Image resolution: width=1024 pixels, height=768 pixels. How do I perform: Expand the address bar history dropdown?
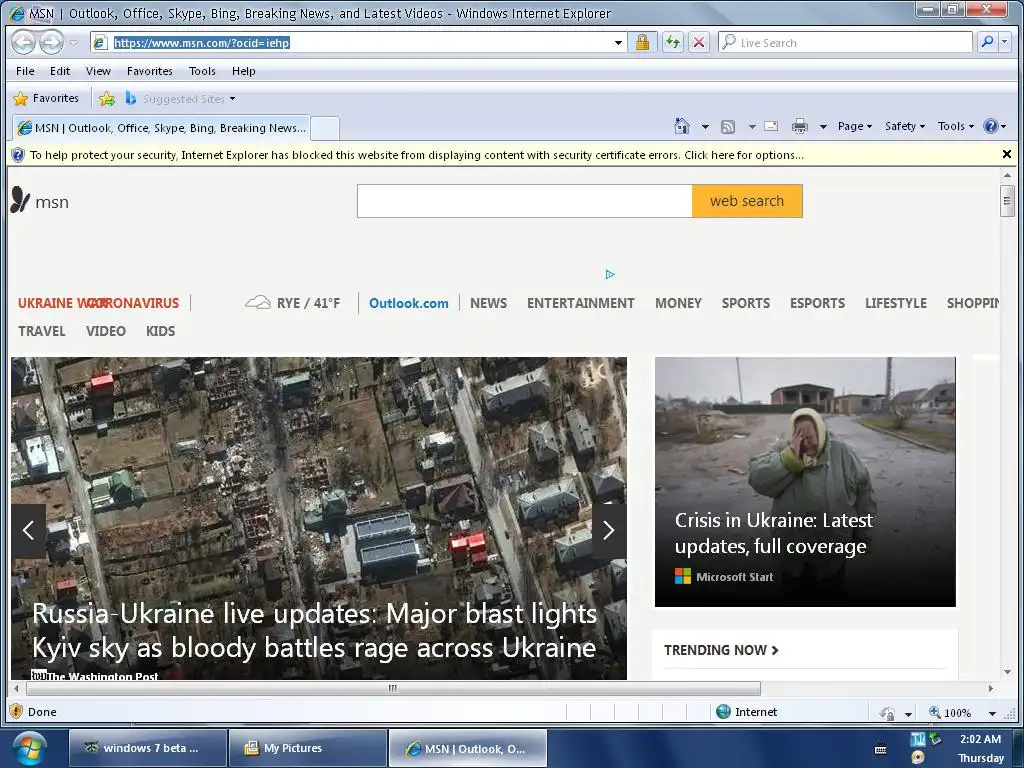(x=618, y=43)
